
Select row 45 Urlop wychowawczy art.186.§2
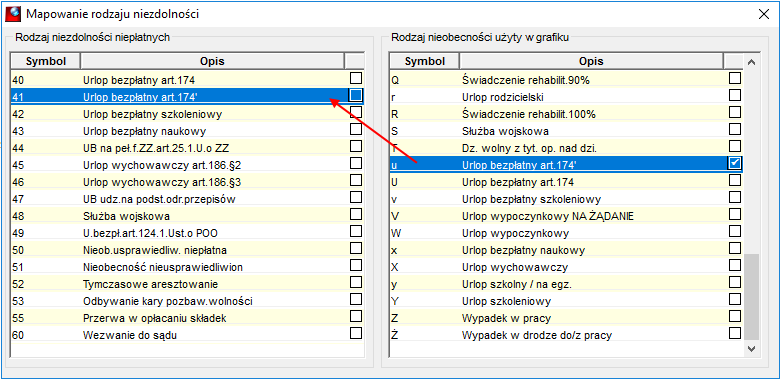[188, 164]
